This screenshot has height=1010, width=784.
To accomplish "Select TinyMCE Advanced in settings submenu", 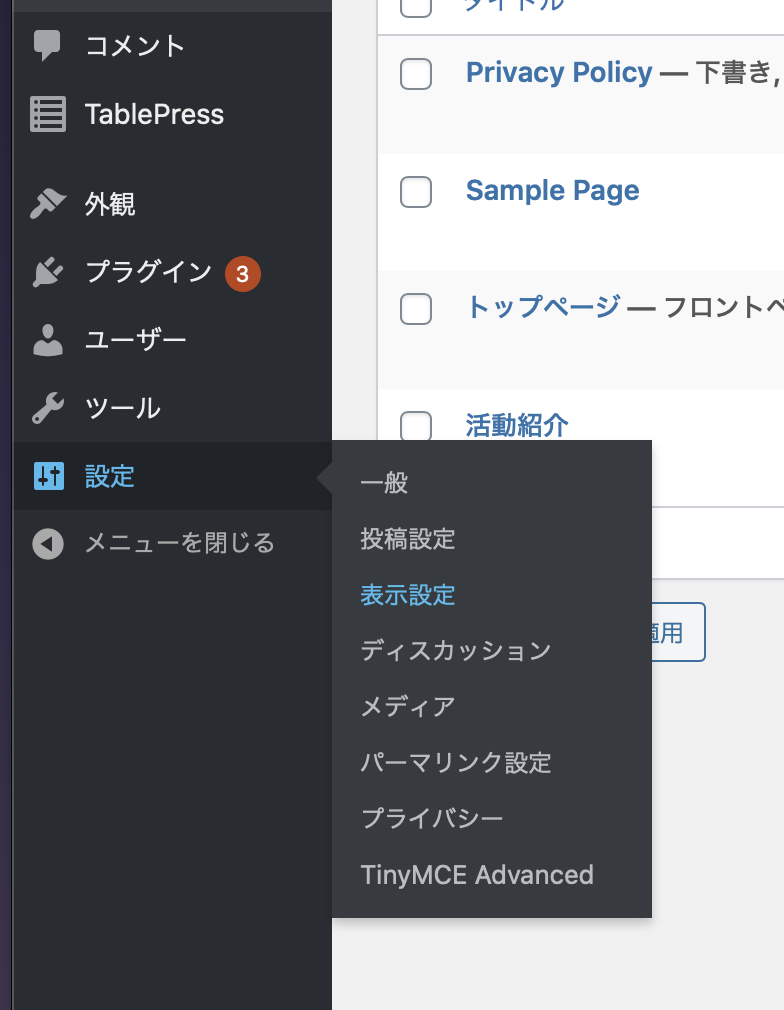I will 477,875.
